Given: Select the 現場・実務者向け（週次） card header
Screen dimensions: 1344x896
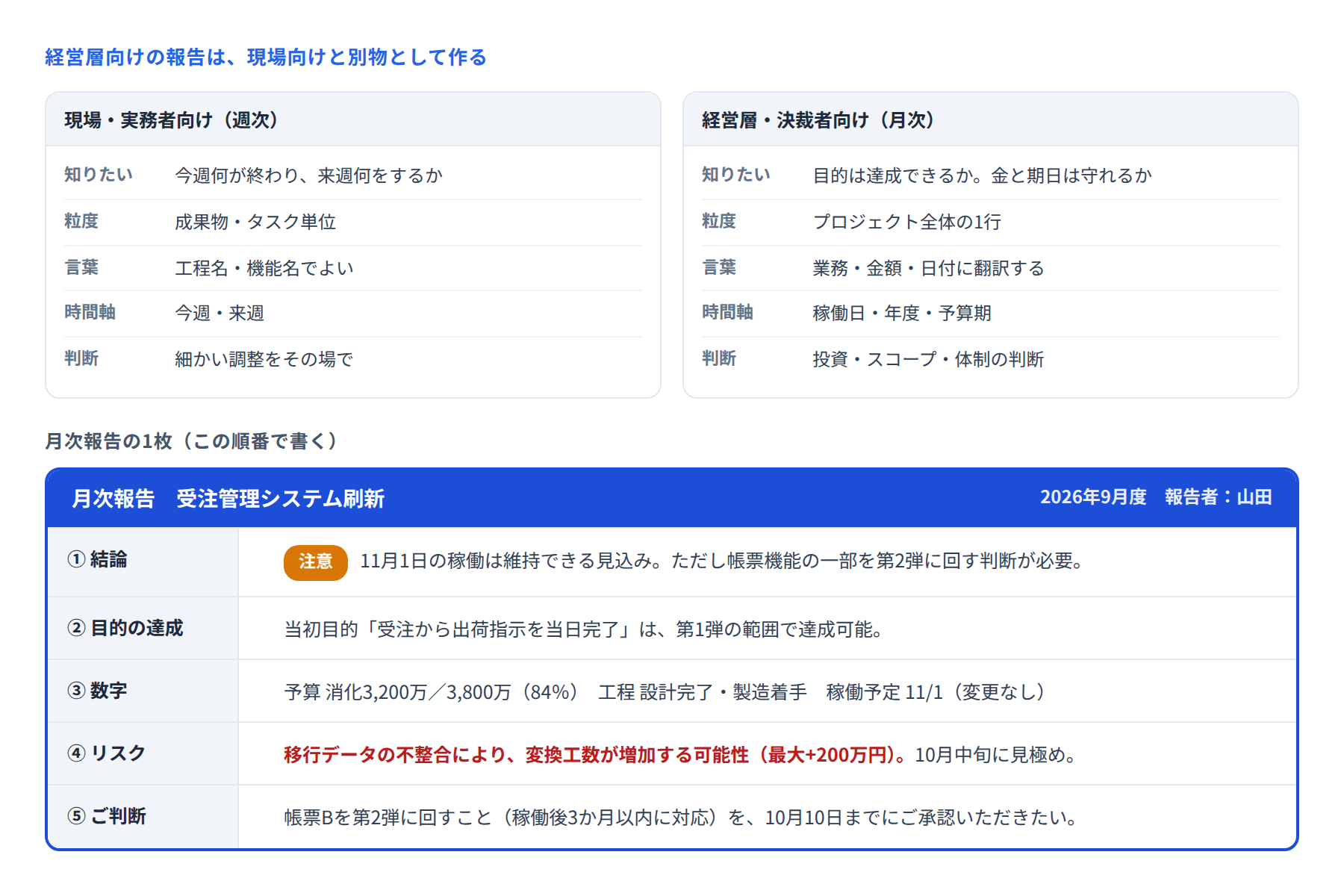Looking at the screenshot, I should 353,119.
